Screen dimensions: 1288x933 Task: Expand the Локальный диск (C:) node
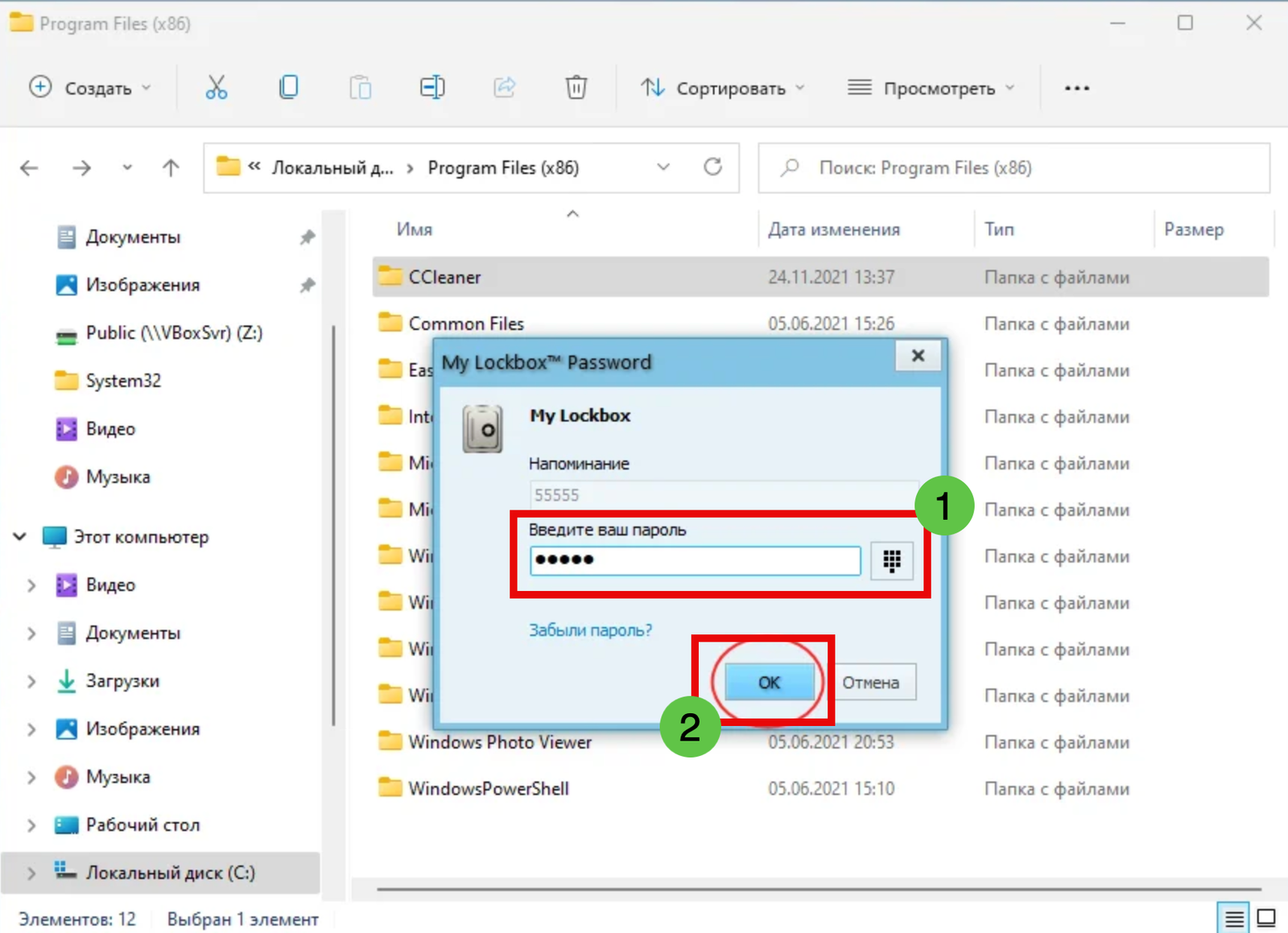(x=31, y=873)
